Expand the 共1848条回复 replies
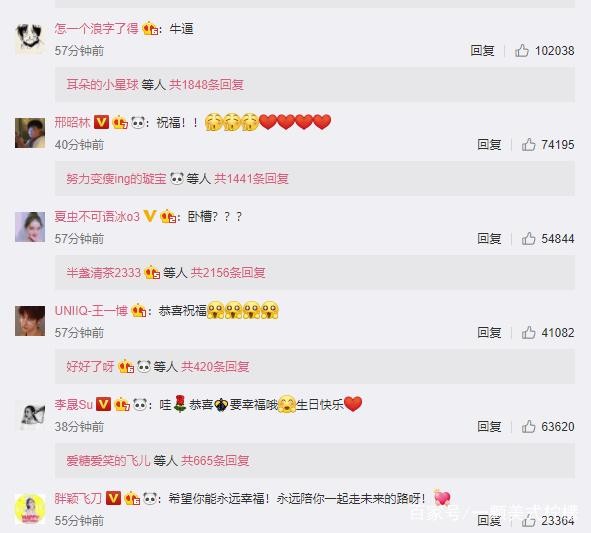591x533 pixels. [206, 84]
